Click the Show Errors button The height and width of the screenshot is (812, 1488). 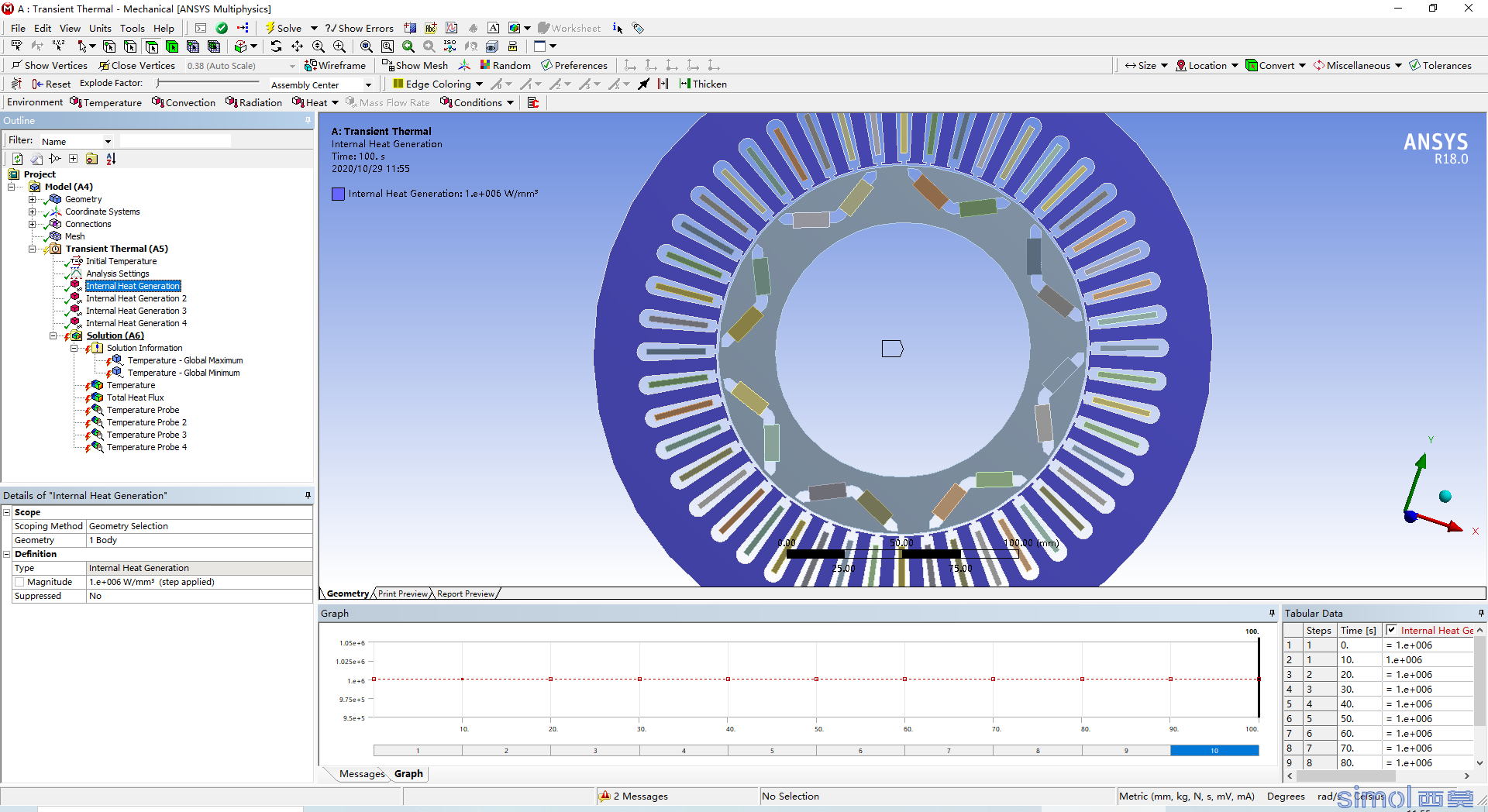pos(359,28)
